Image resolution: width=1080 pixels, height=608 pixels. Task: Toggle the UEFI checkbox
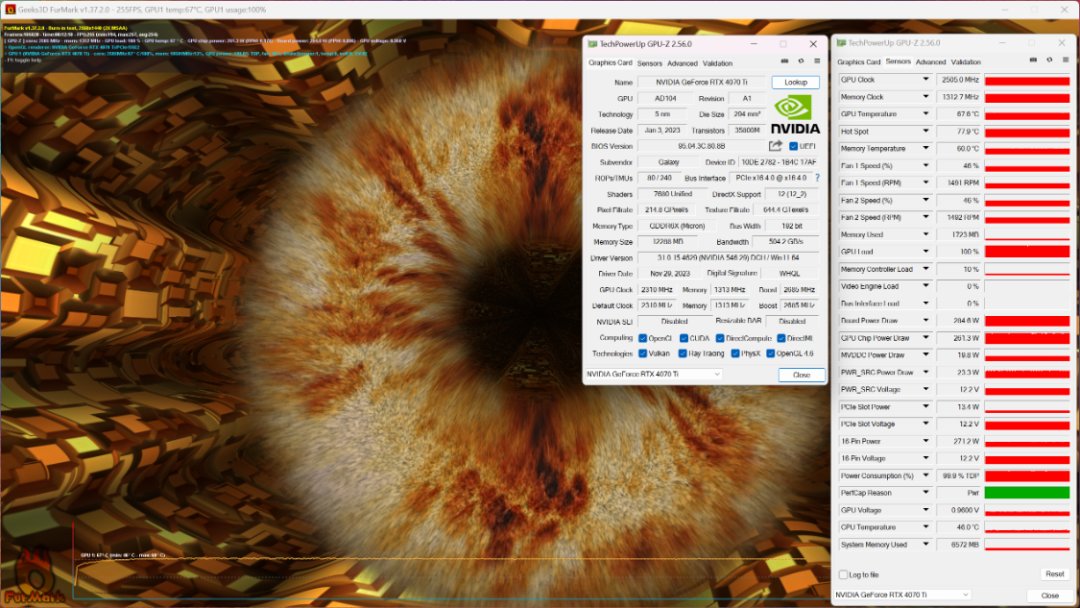(793, 146)
